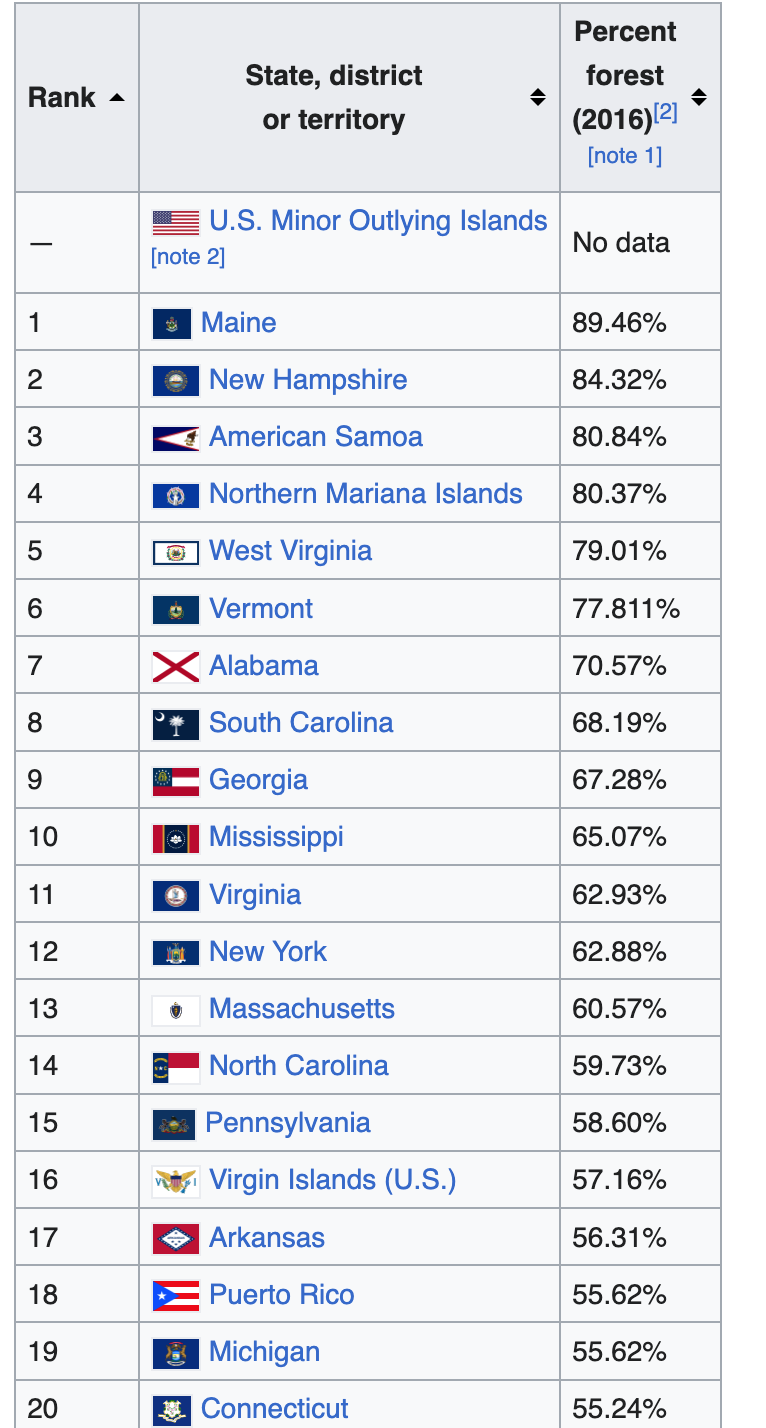Click the Puerto Rico flag icon
The image size is (766, 1428).
coord(175,1295)
